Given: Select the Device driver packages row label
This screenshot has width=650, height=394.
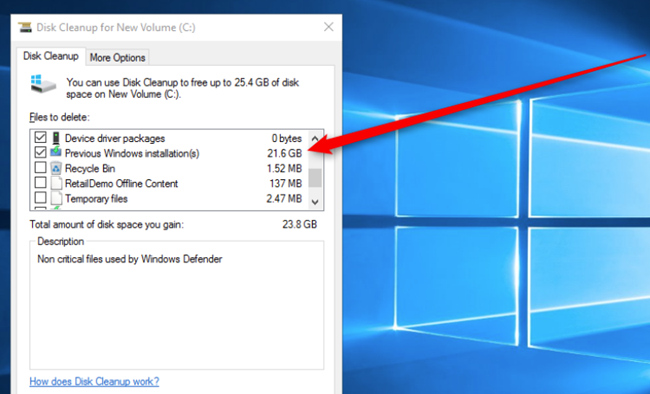Looking at the screenshot, I should pyautogui.click(x=115, y=139).
